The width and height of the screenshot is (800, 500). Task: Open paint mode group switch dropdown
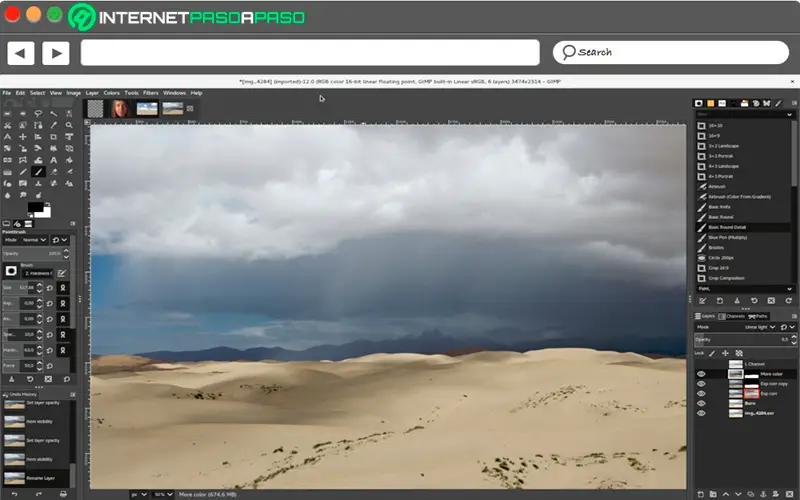(x=60, y=240)
